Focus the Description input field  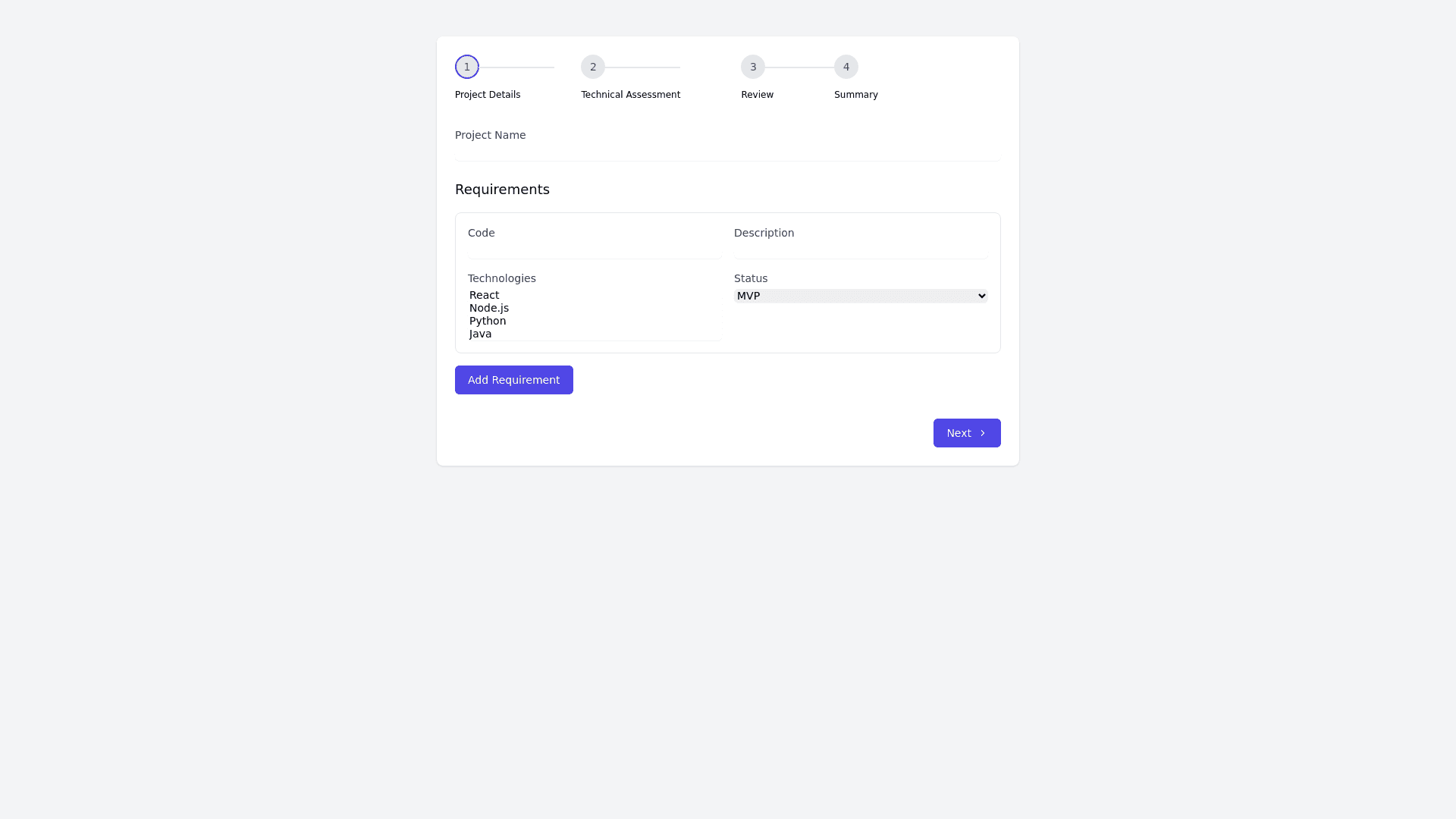(860, 251)
